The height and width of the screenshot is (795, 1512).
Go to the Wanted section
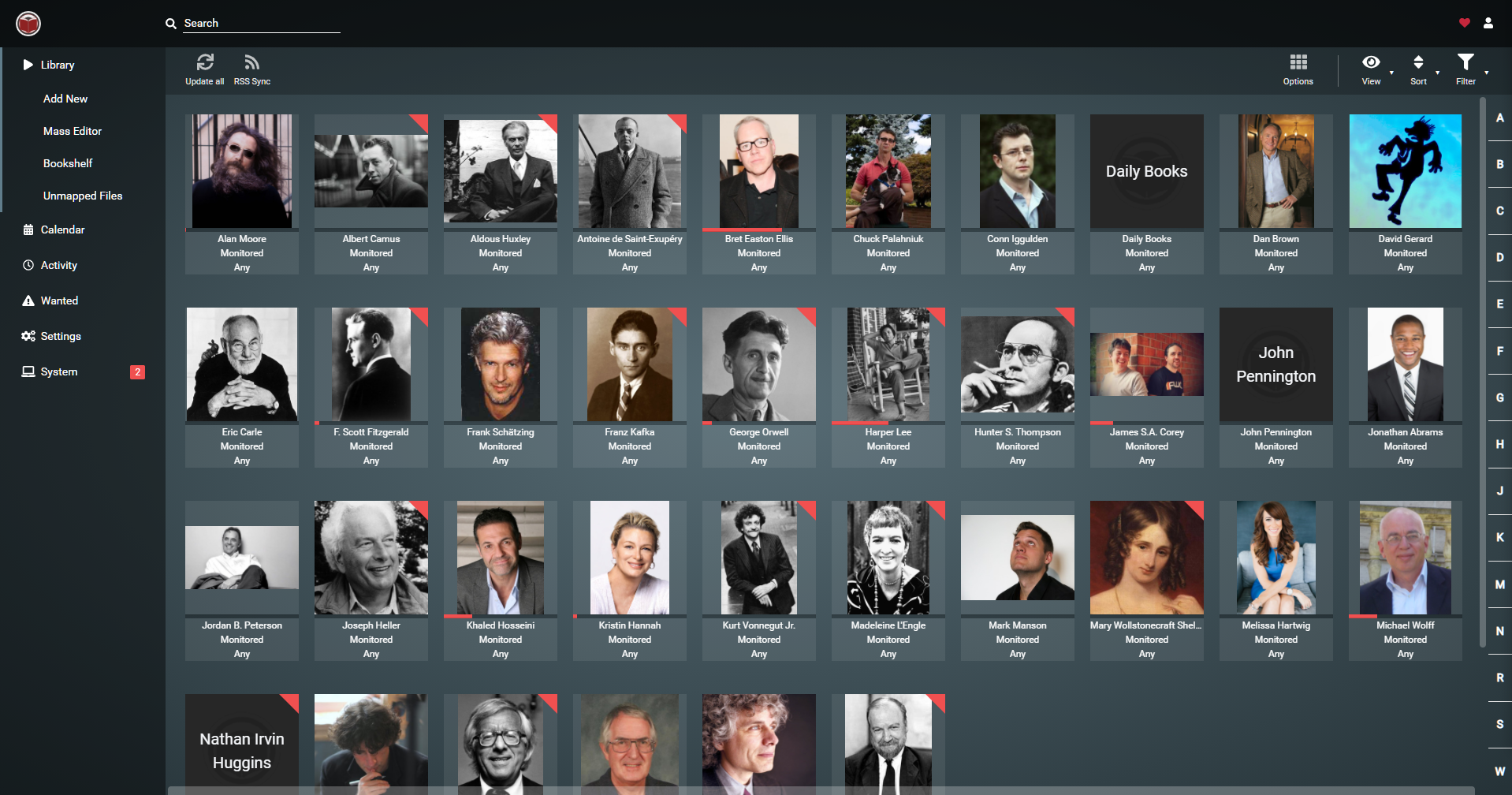click(59, 300)
